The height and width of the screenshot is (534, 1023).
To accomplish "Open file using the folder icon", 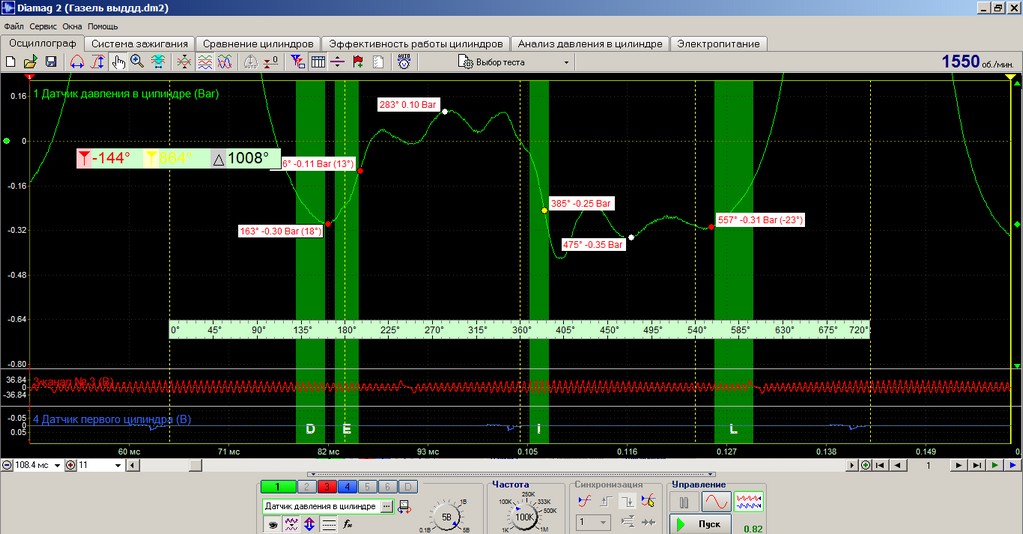I will pos(30,62).
